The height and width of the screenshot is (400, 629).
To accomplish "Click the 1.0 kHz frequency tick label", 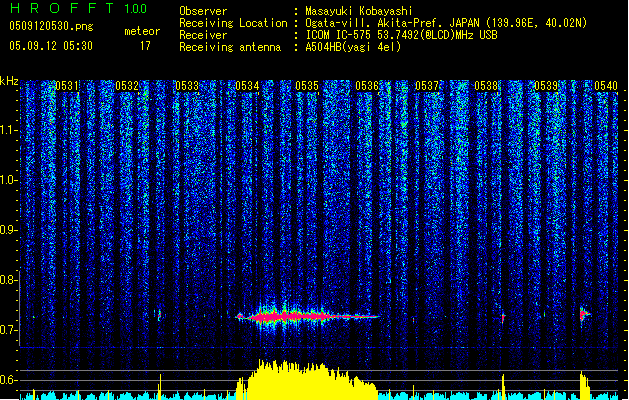I will (x=9, y=180).
